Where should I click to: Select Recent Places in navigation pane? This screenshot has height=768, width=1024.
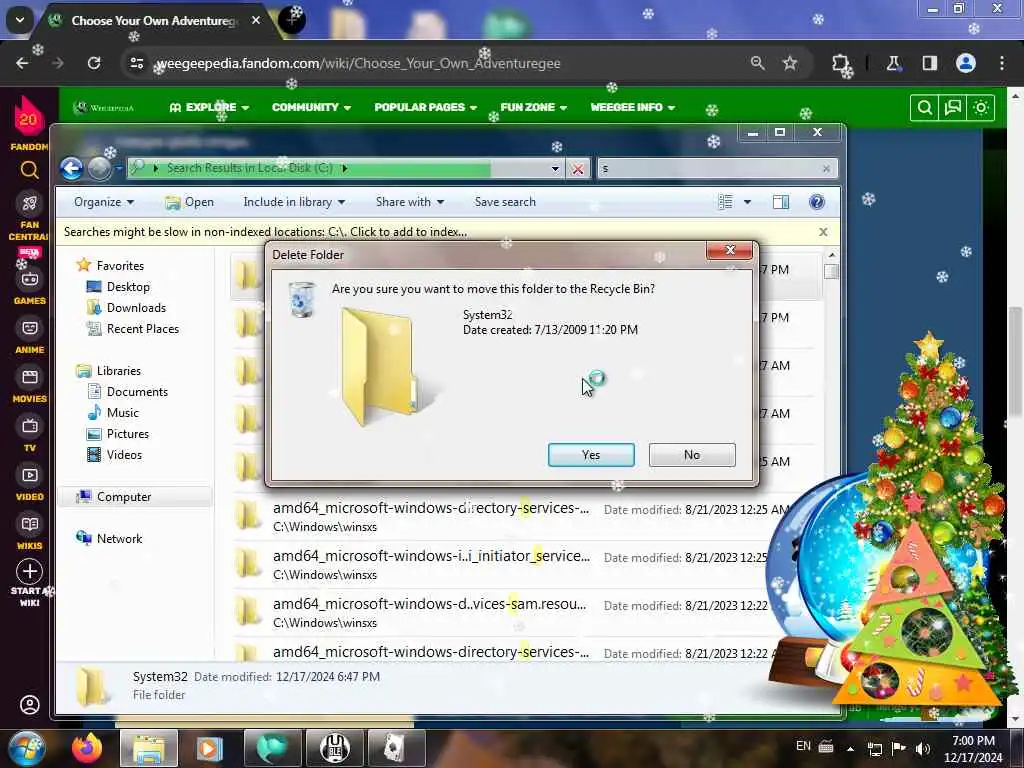pos(133,328)
